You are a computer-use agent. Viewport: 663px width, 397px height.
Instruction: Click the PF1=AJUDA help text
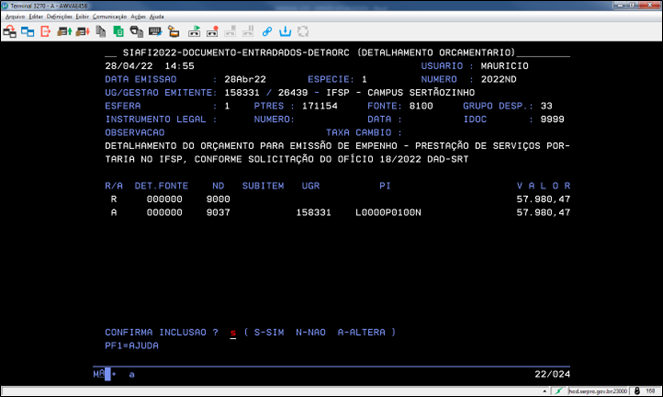132,346
